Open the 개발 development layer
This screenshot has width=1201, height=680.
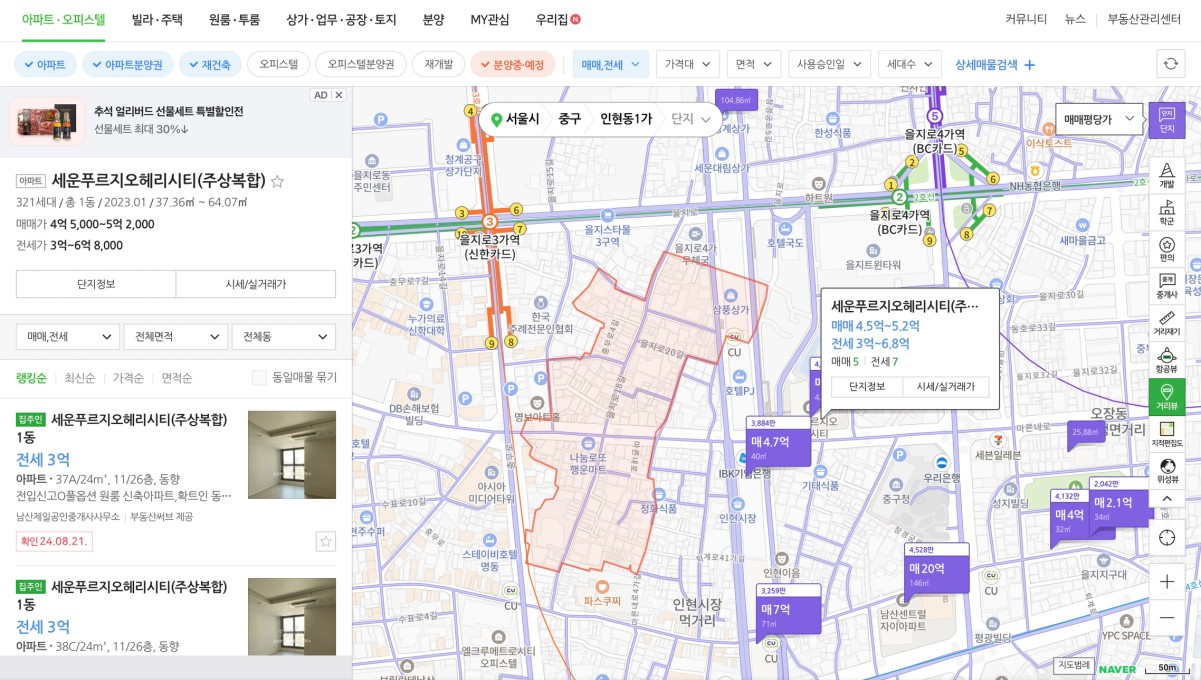click(x=1167, y=175)
